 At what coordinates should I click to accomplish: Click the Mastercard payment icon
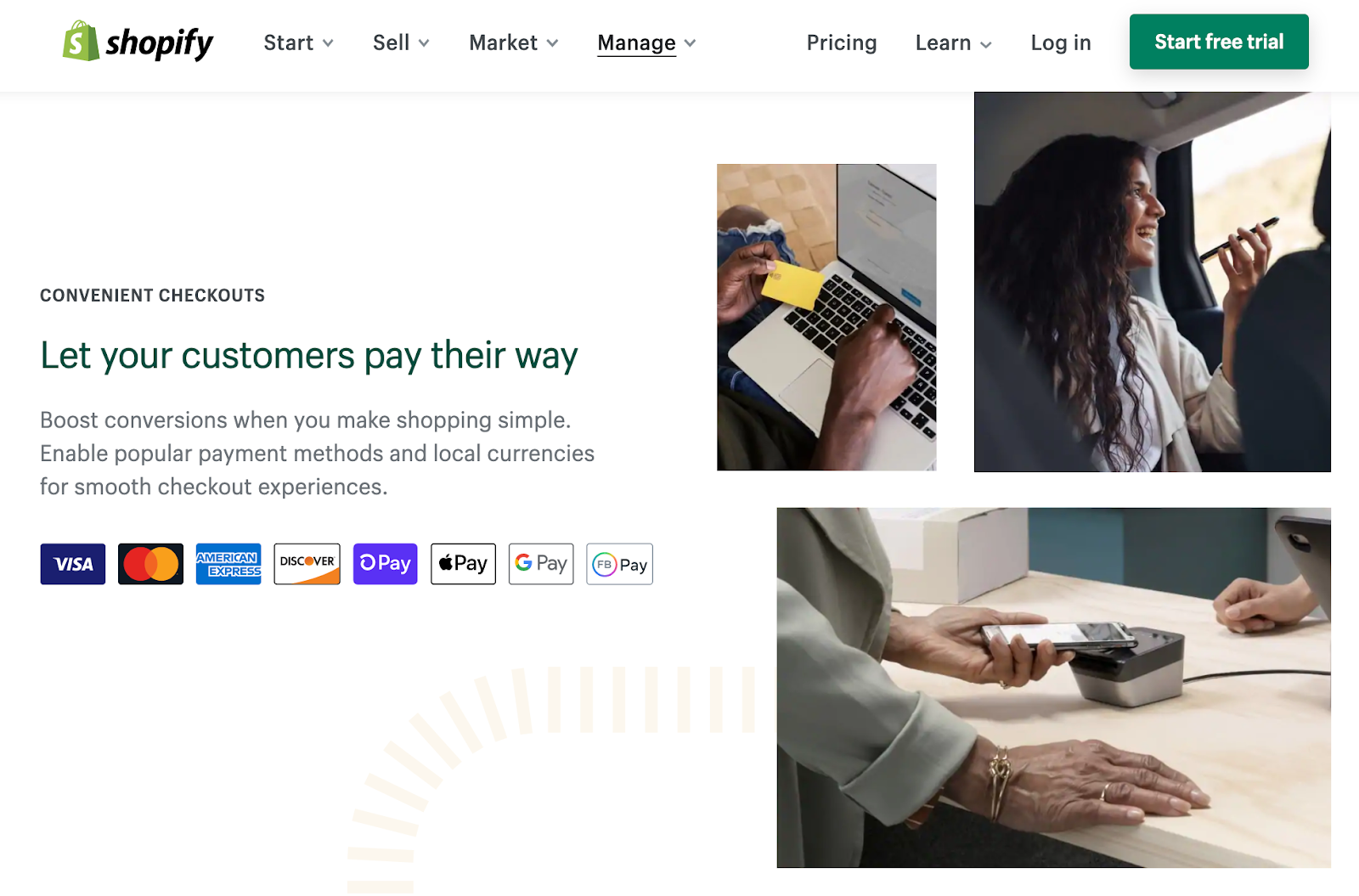click(x=150, y=564)
